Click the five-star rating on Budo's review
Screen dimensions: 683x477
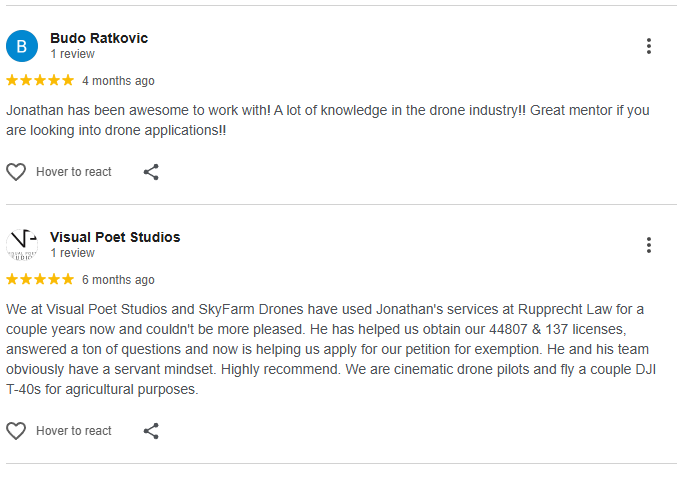[40, 80]
